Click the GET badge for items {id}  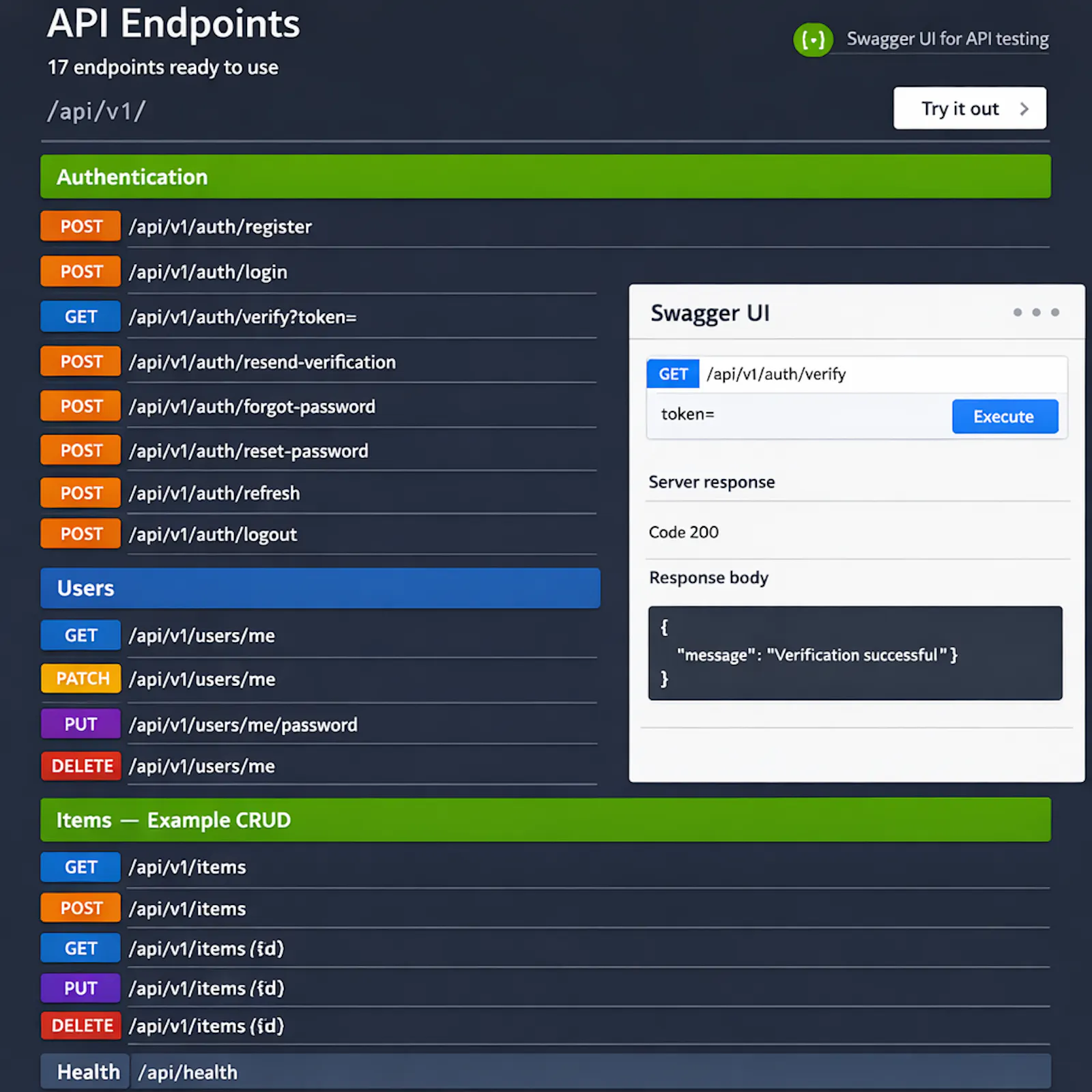(x=81, y=948)
